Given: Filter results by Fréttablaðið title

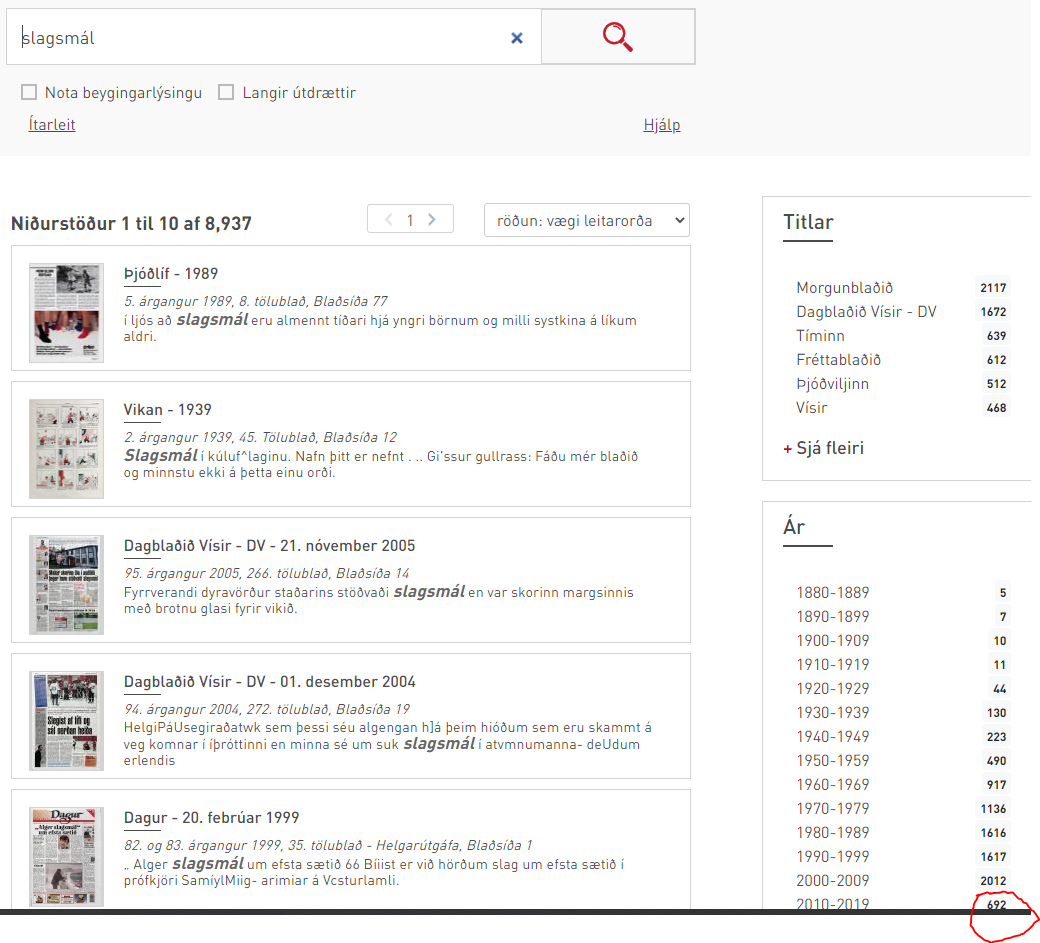Looking at the screenshot, I should tap(838, 360).
